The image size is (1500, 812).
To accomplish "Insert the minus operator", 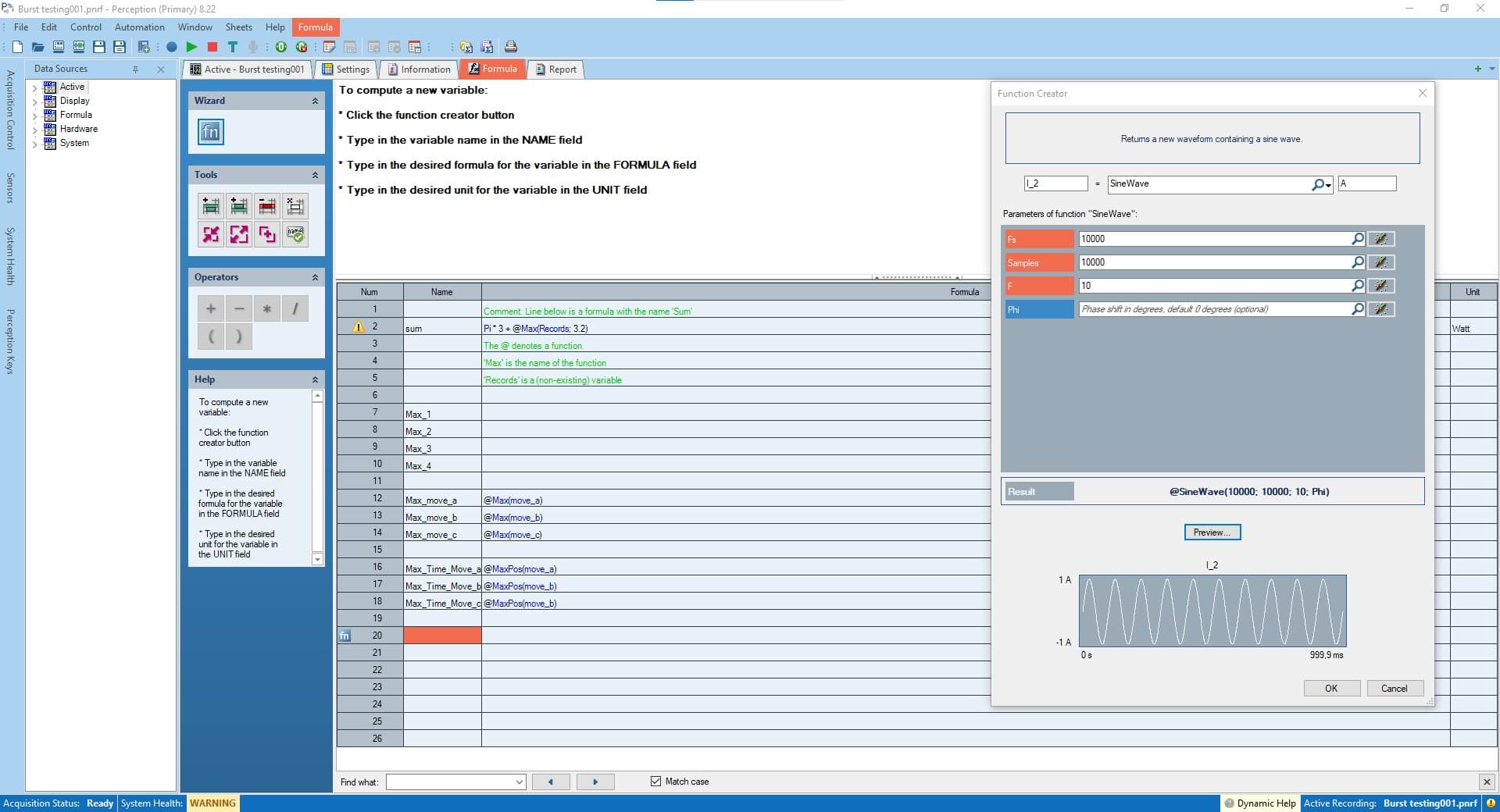I will point(239,308).
